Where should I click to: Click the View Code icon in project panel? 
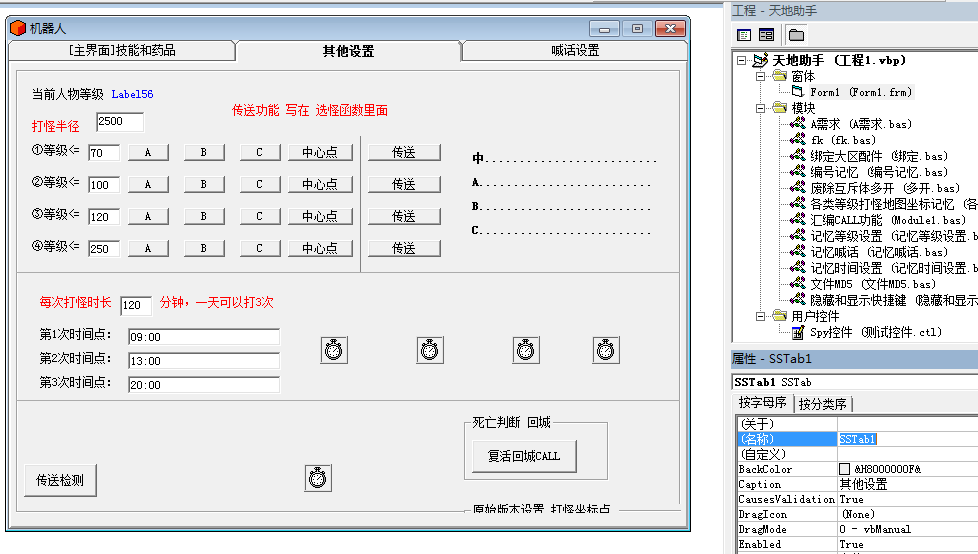(x=744, y=35)
